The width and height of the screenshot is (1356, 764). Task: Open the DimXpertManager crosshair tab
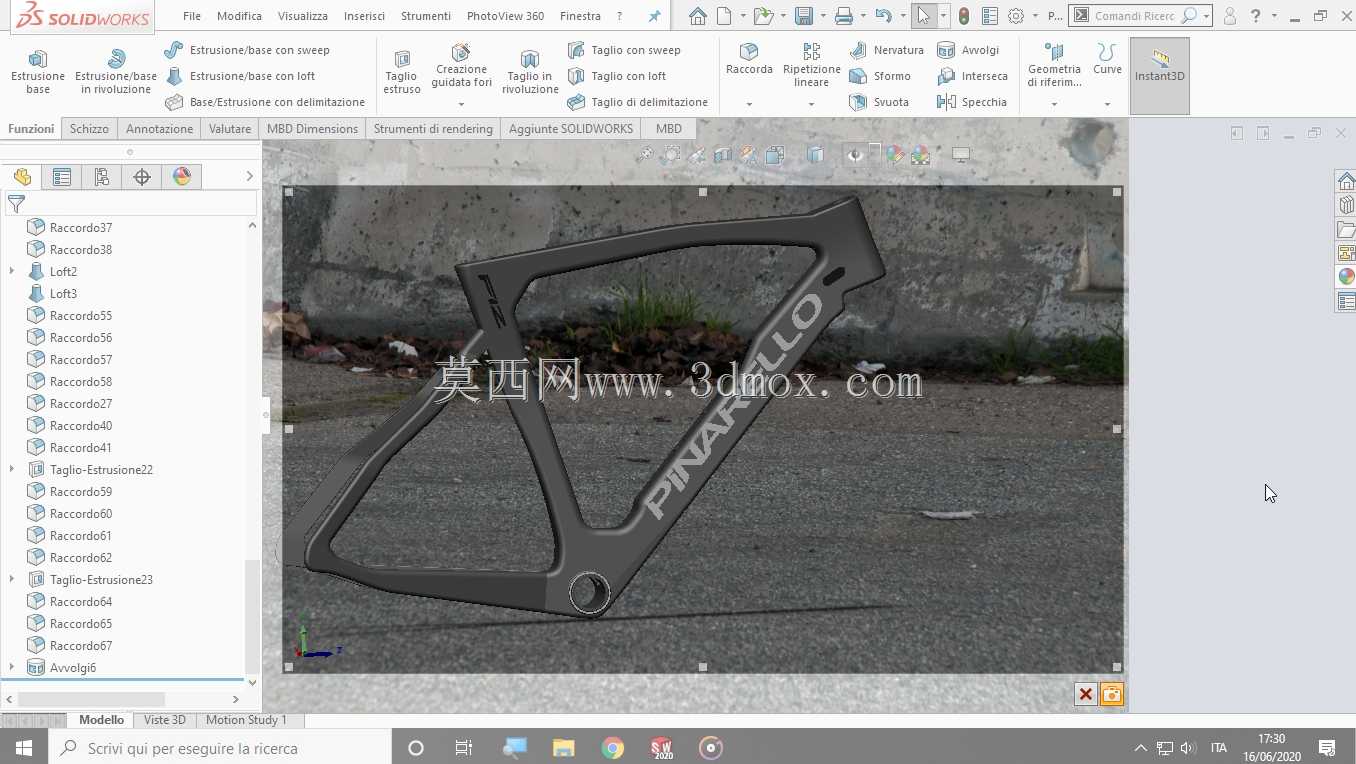[142, 177]
